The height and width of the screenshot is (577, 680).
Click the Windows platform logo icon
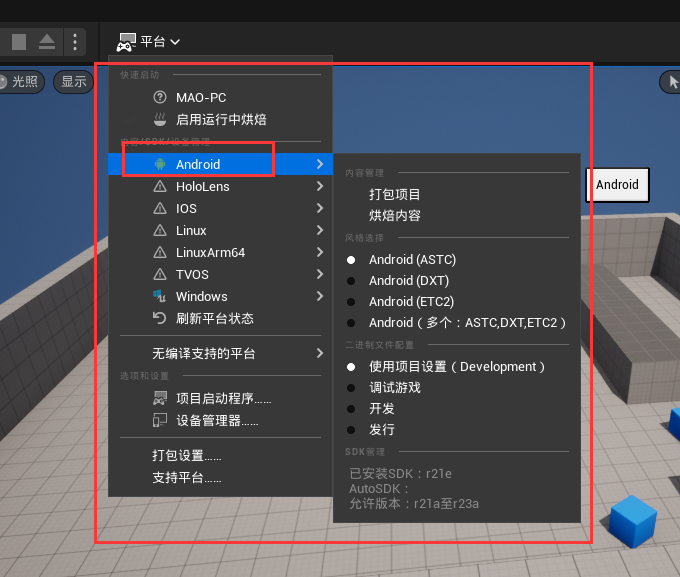tap(160, 296)
